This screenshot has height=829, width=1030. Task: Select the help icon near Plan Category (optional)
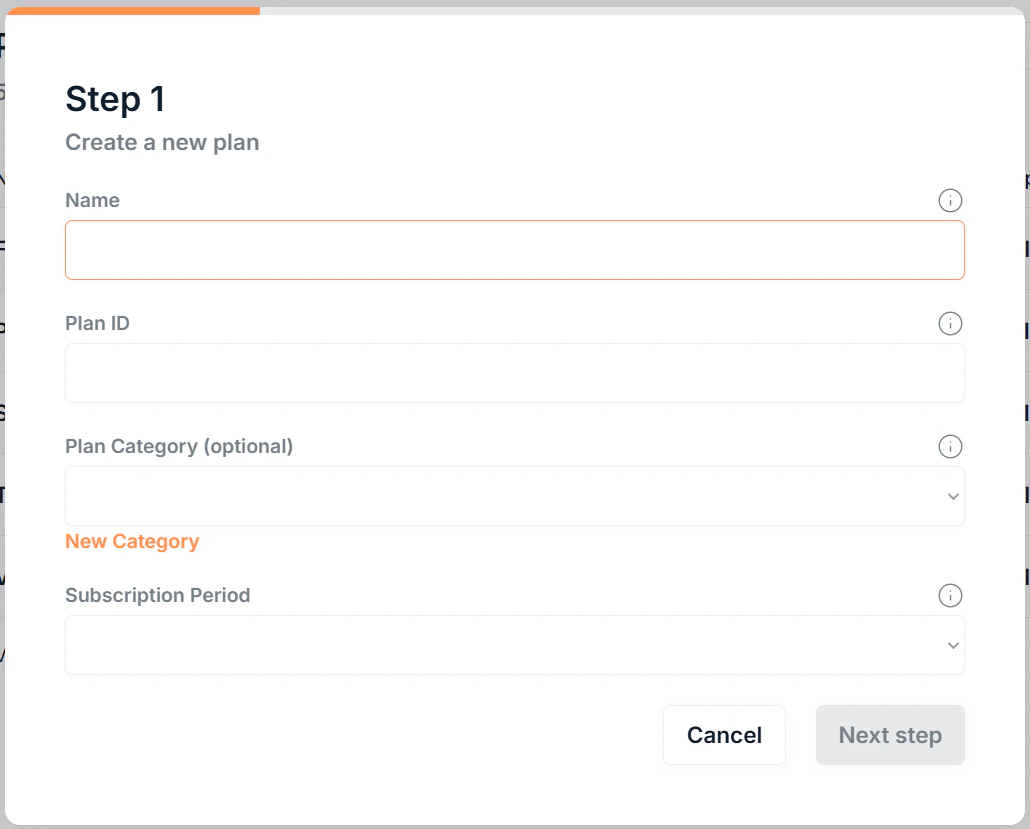coord(950,446)
